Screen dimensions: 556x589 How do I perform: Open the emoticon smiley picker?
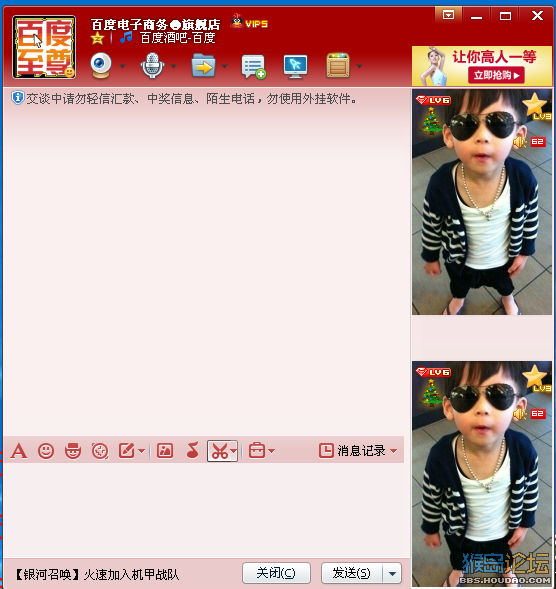[46, 451]
